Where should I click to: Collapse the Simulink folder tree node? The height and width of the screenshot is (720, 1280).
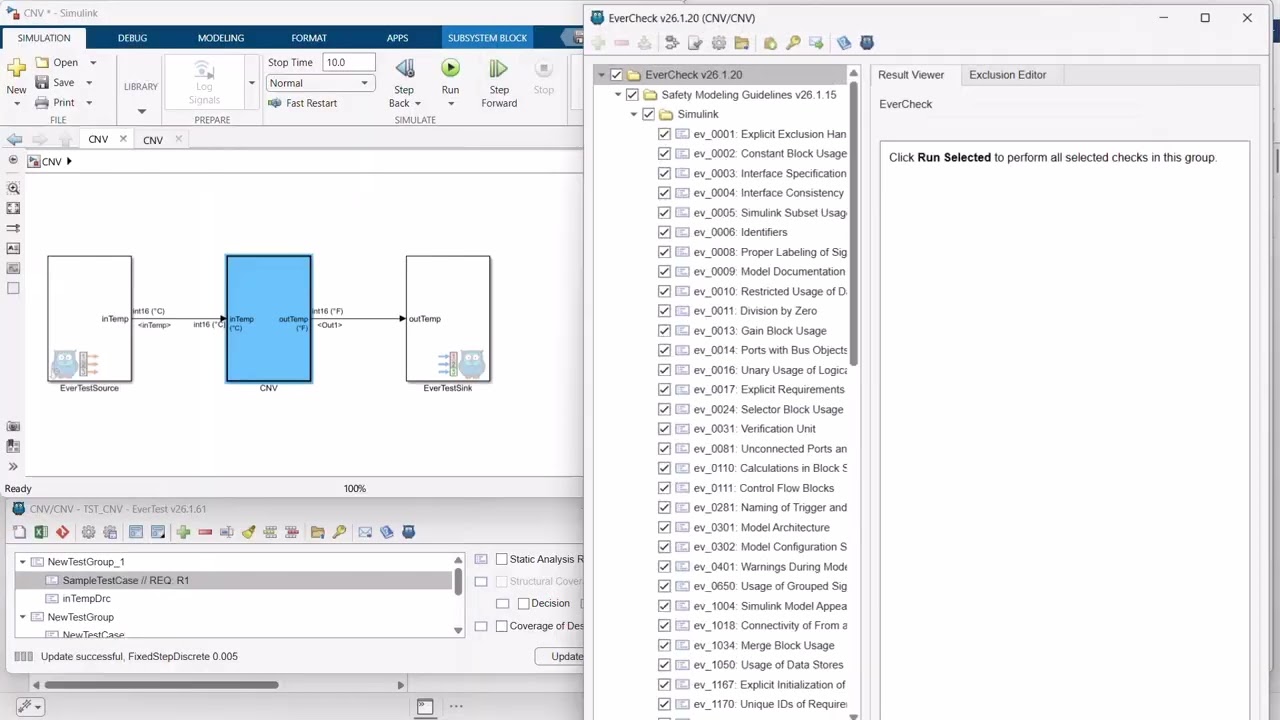point(634,114)
